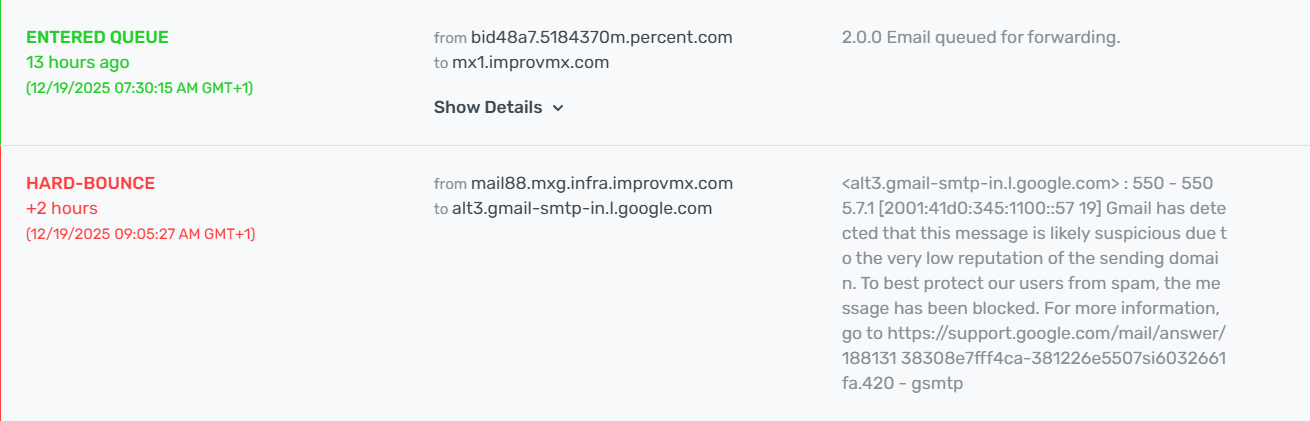Click the green vertical status bar on left
The image size is (1310, 421).
1,72
